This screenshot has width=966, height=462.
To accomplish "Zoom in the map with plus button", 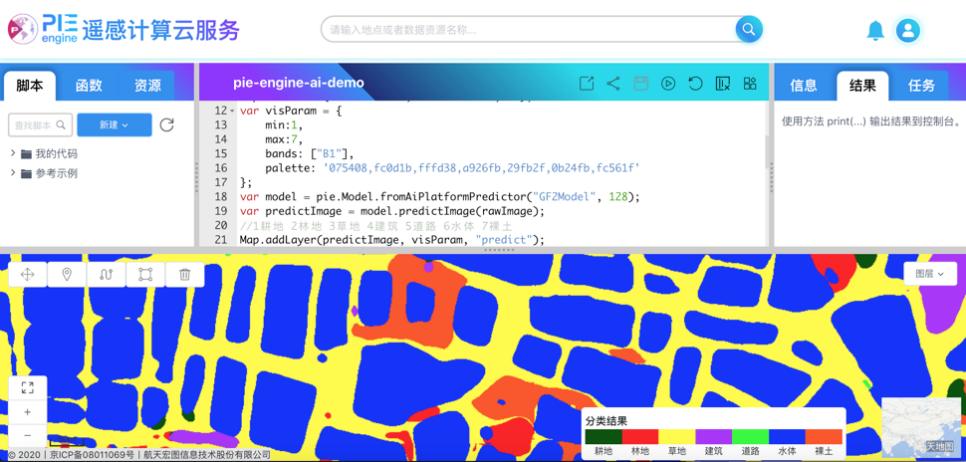I will tap(27, 412).
